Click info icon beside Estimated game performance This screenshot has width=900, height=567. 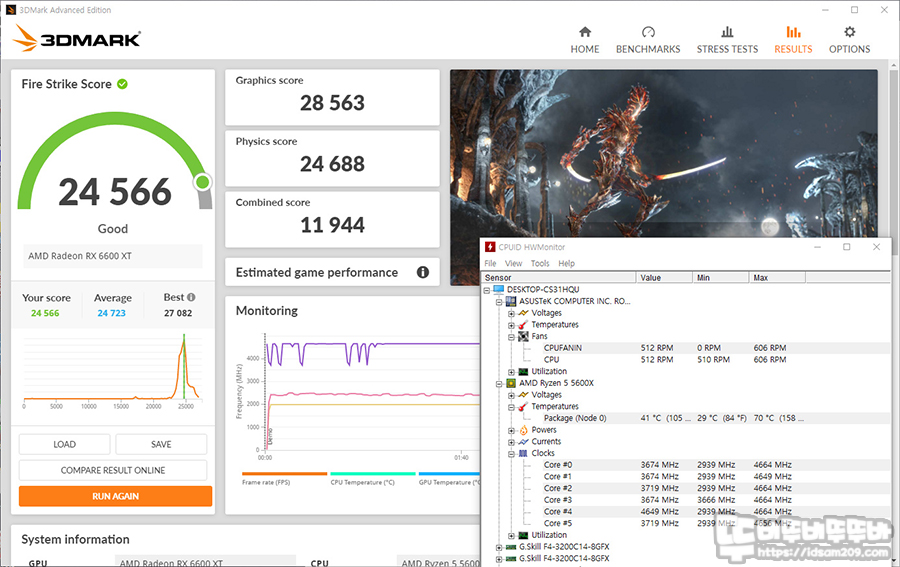(423, 272)
